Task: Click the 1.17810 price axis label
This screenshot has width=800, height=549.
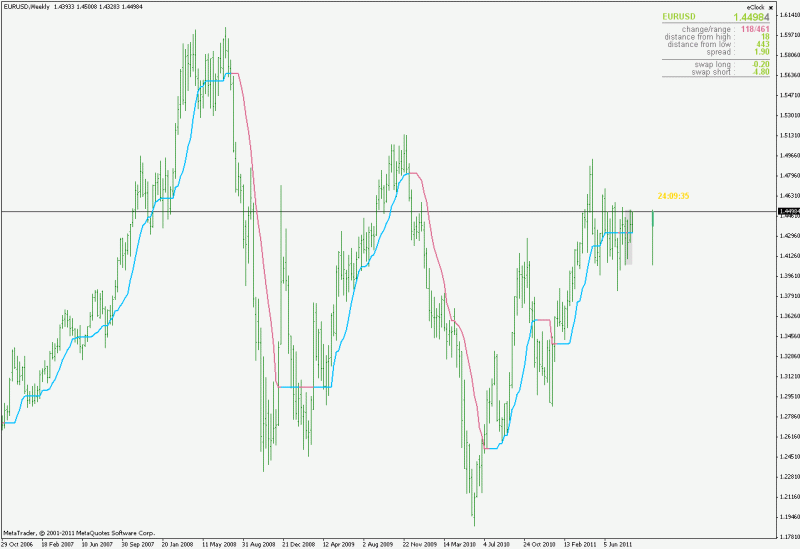Action: [x=789, y=537]
